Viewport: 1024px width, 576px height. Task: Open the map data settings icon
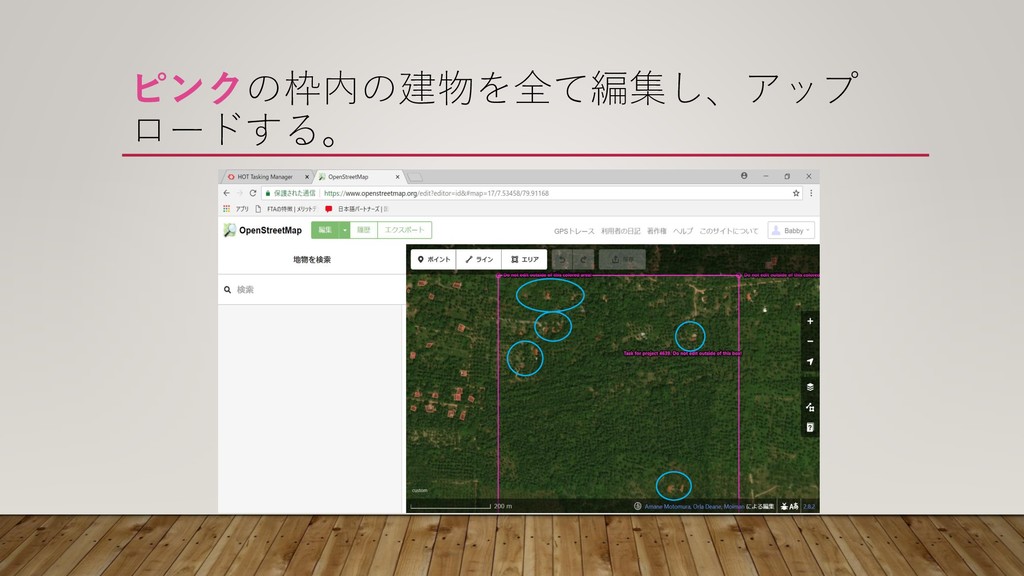pyautogui.click(x=810, y=408)
